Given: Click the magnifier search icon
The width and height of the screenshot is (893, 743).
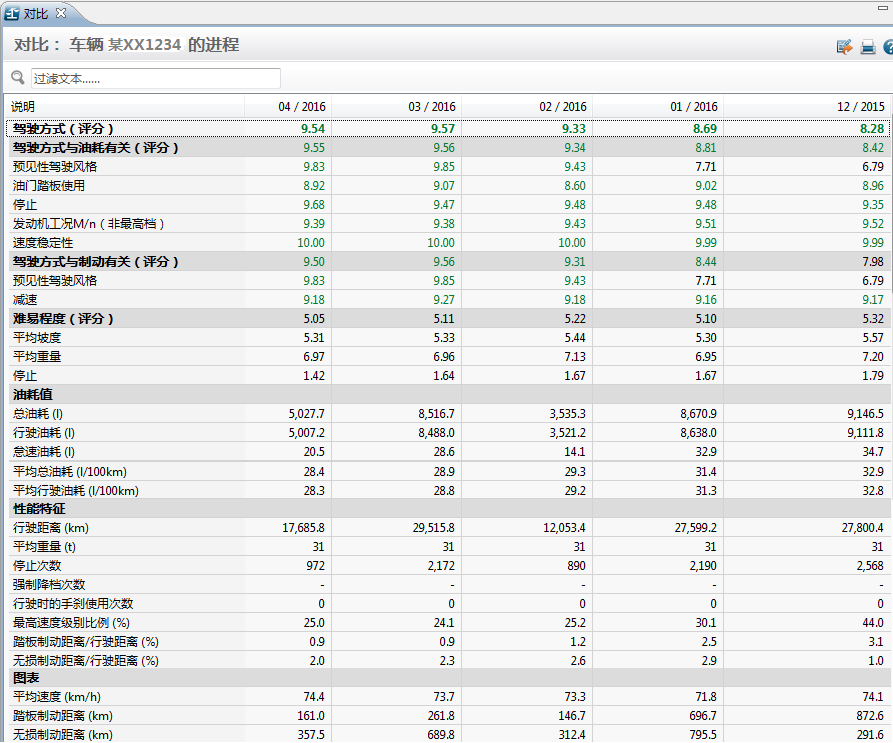Looking at the screenshot, I should (18, 78).
